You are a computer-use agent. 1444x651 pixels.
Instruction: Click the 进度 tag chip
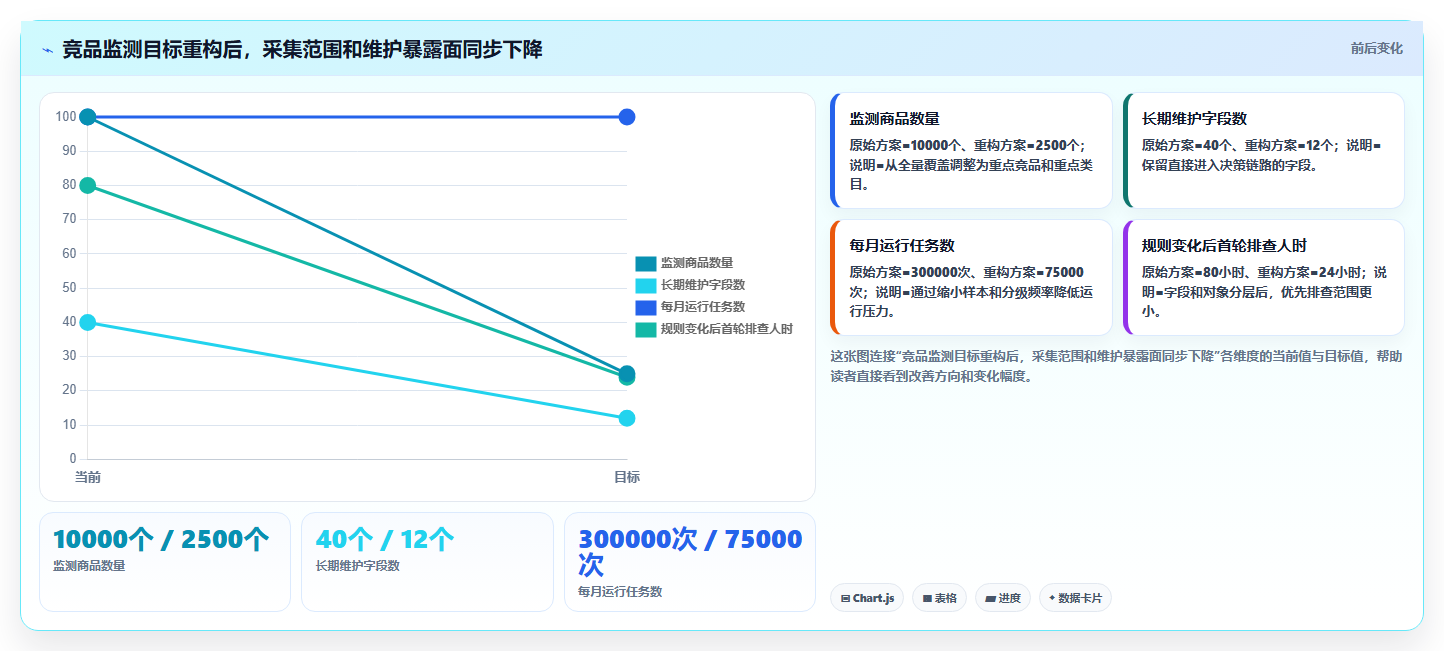click(x=1003, y=598)
